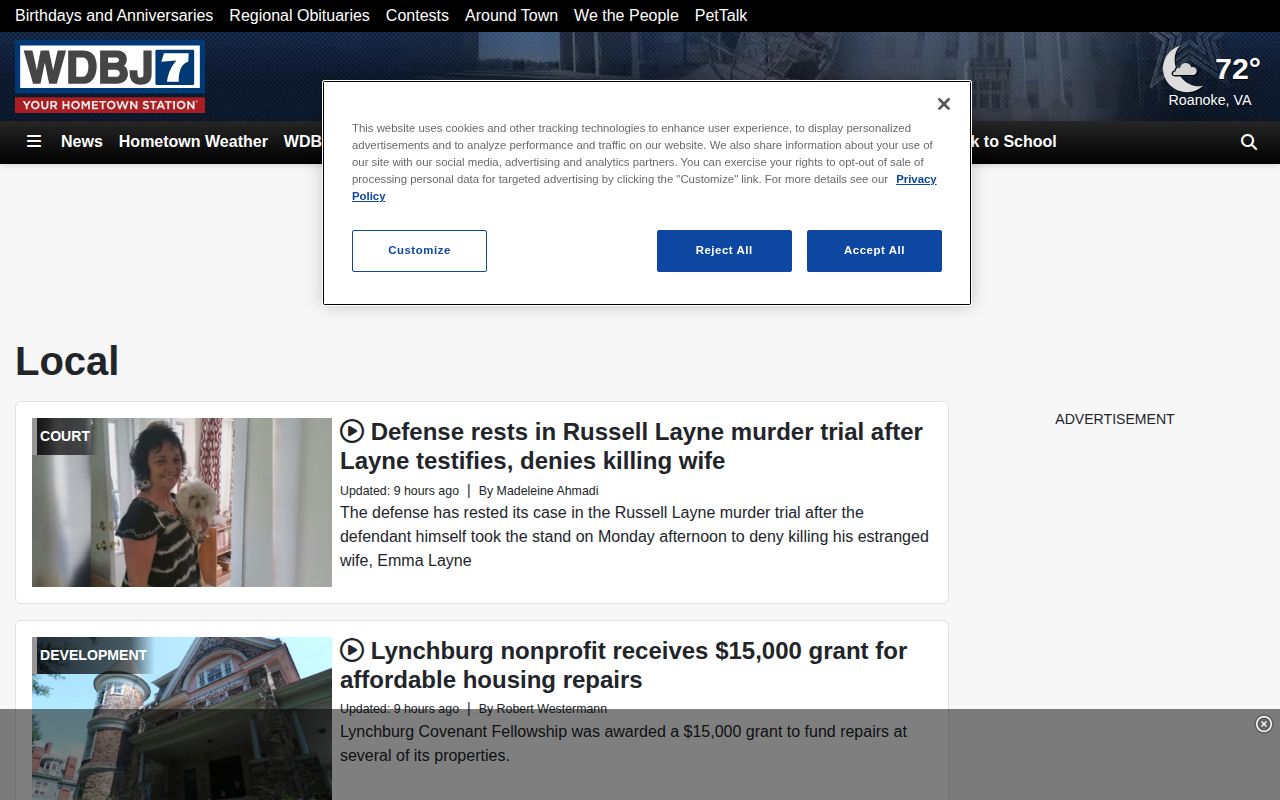
Task: Click the Russell Layne story summary text
Action: pos(634,536)
